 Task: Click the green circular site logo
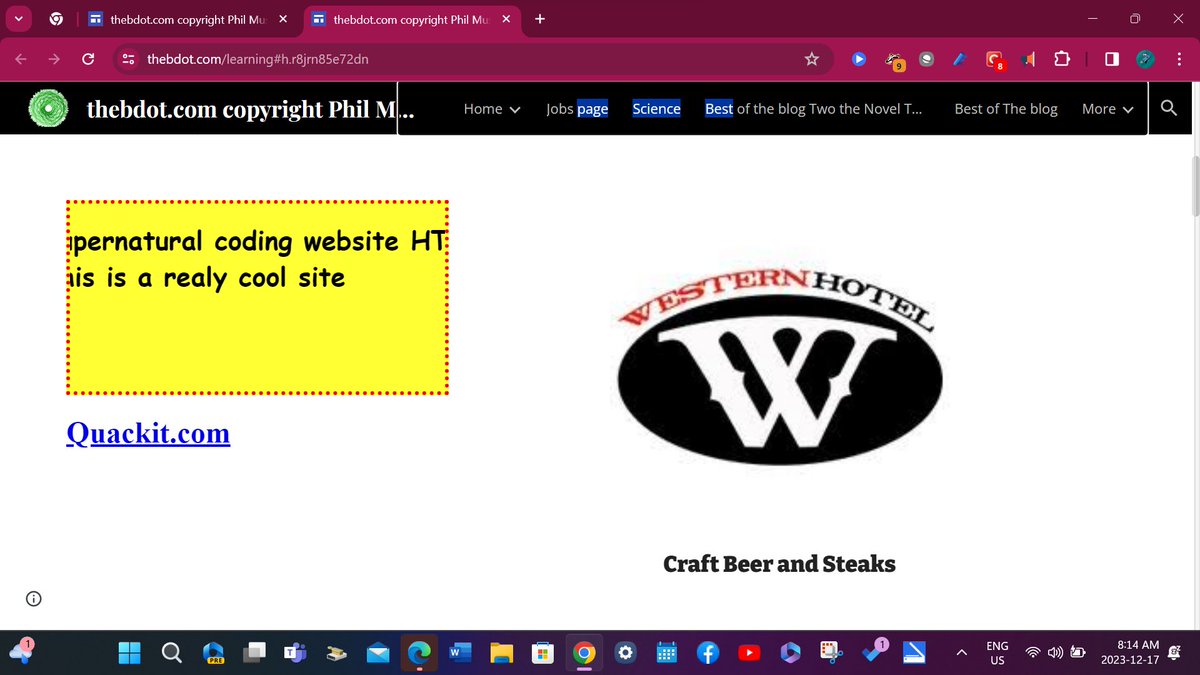tap(48, 109)
